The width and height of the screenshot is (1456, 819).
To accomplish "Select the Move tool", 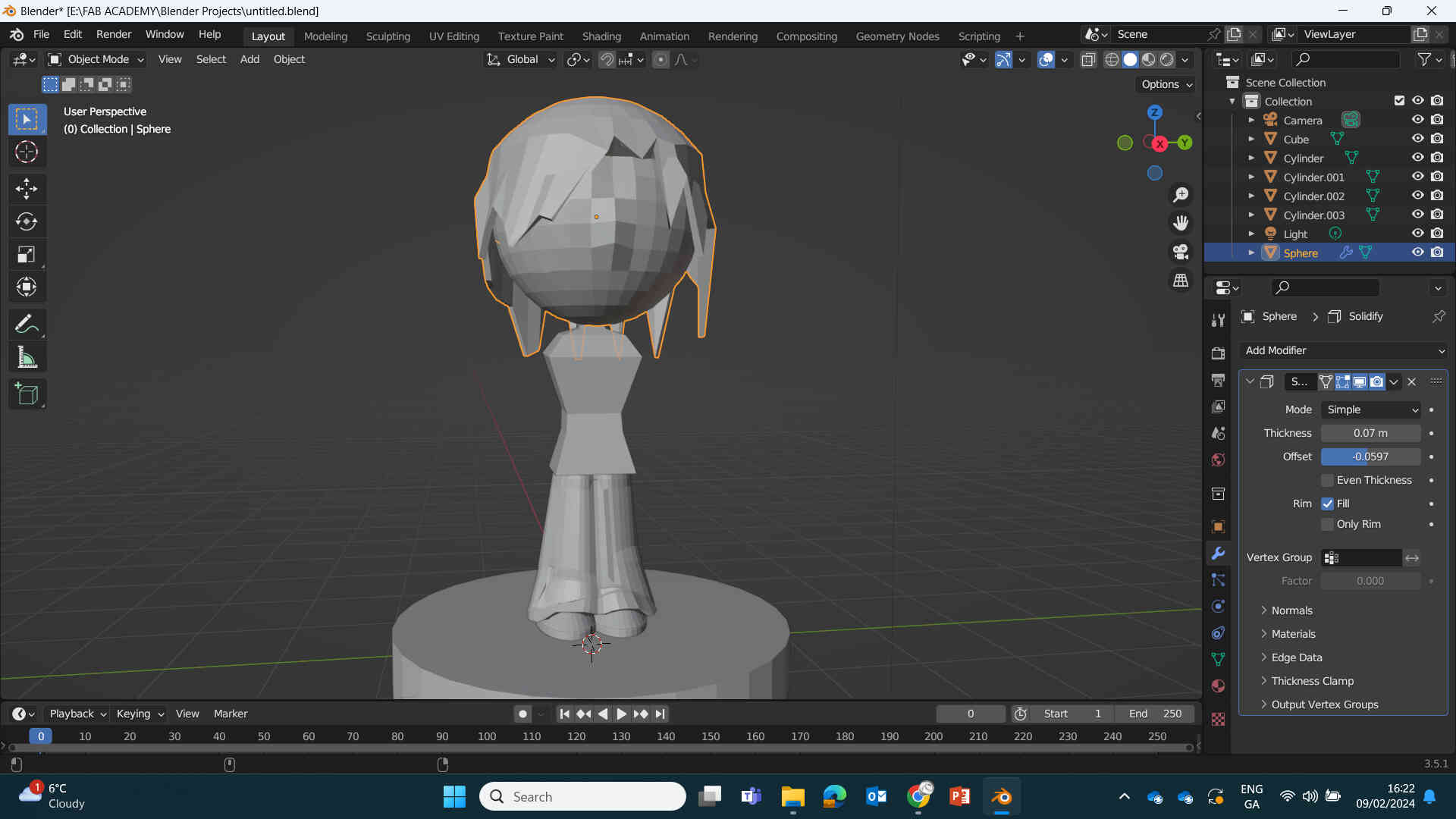I will pos(27,188).
